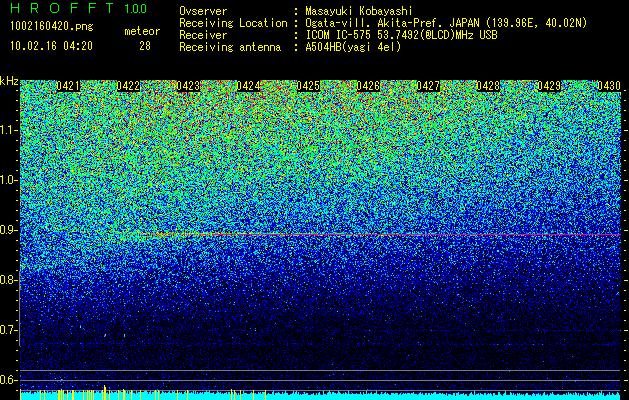
Task: Click the meteor label
Action: [x=142, y=31]
